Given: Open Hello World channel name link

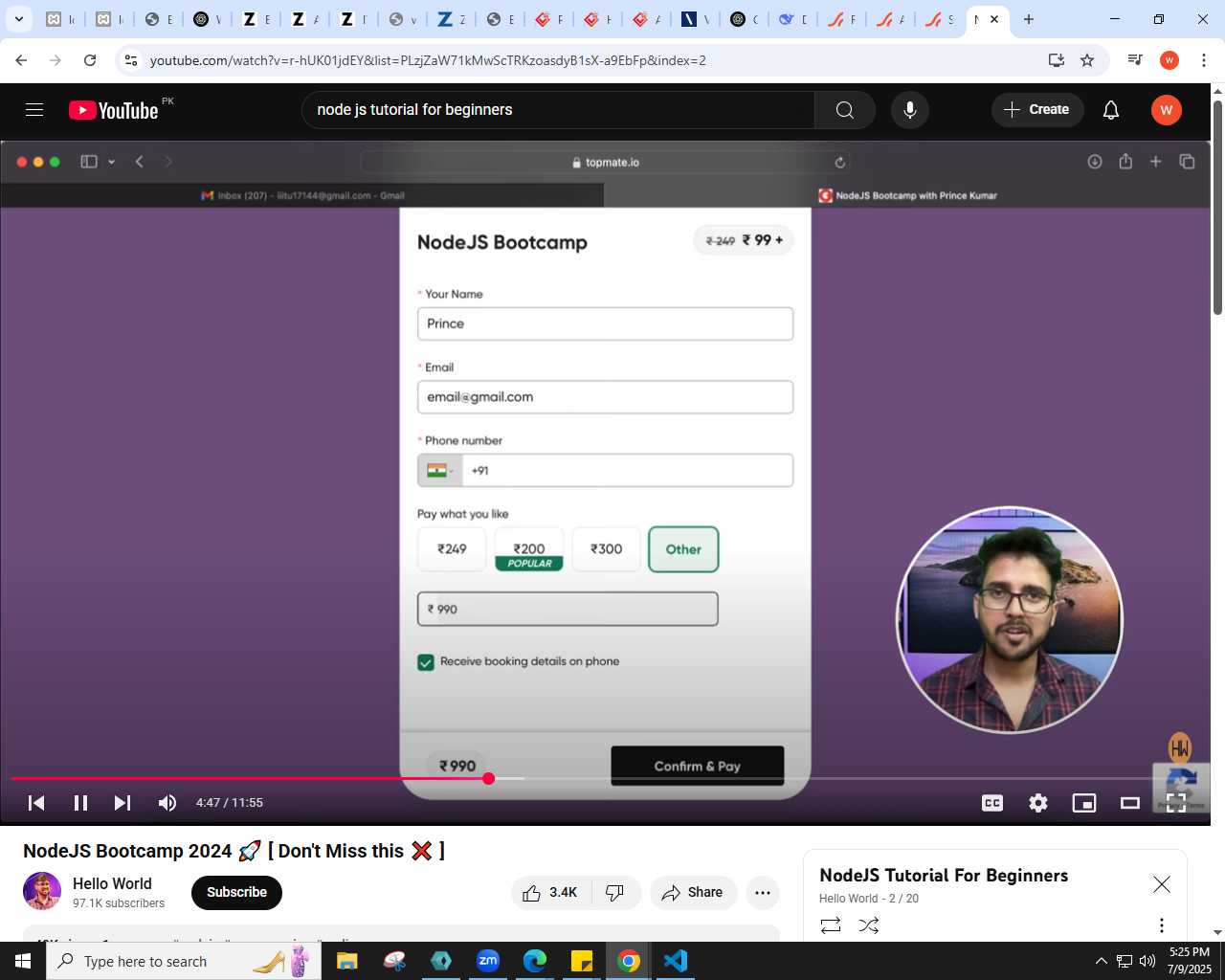Looking at the screenshot, I should pyautogui.click(x=112, y=883).
